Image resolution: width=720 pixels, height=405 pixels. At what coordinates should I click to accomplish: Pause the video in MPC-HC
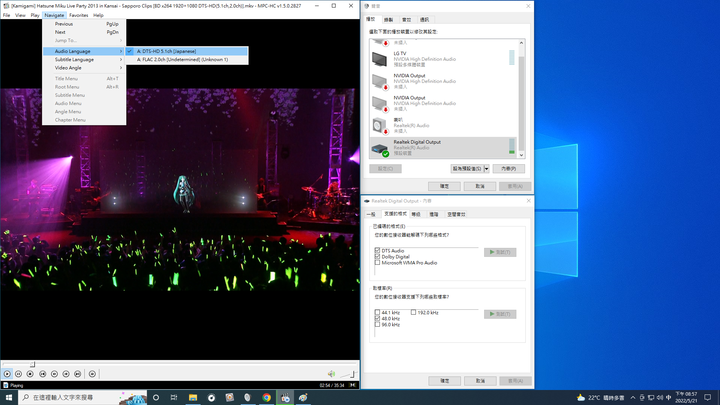18,374
